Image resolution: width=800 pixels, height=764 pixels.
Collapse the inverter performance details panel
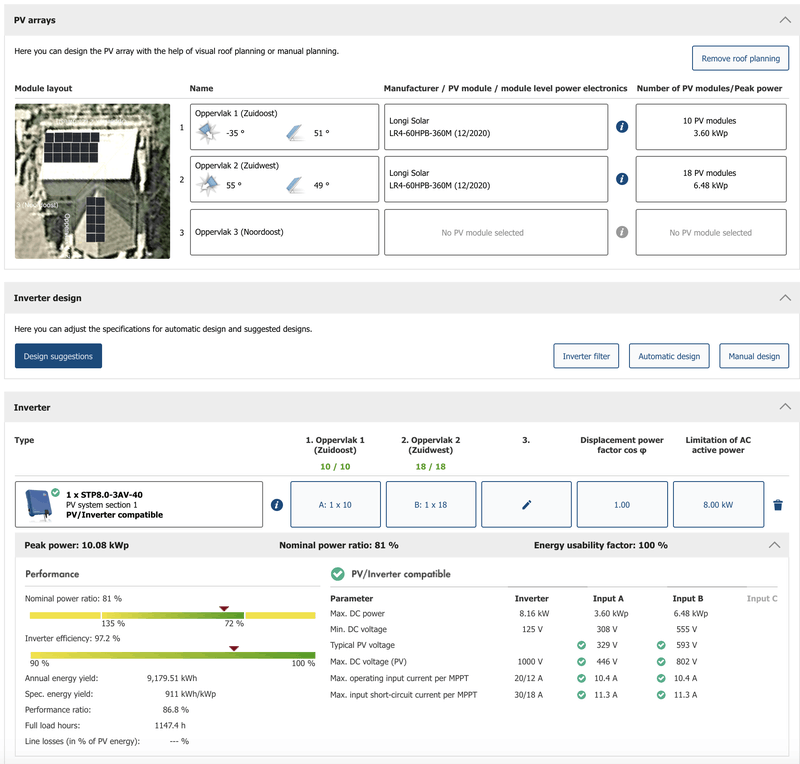[x=773, y=545]
